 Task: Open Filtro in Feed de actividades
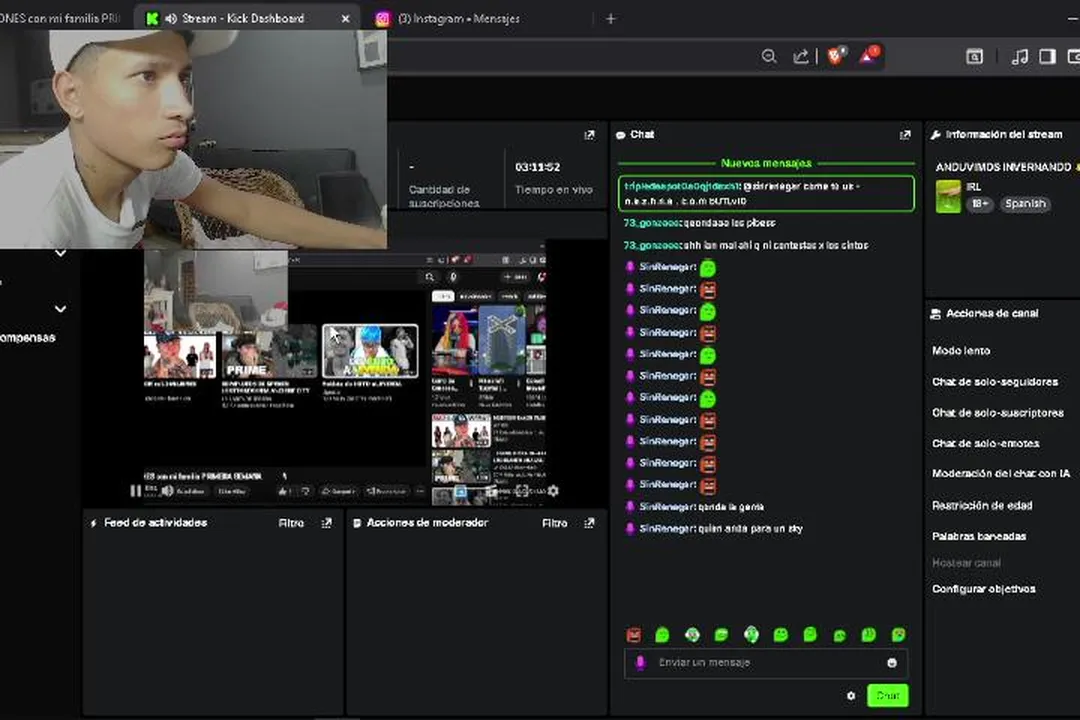point(291,524)
